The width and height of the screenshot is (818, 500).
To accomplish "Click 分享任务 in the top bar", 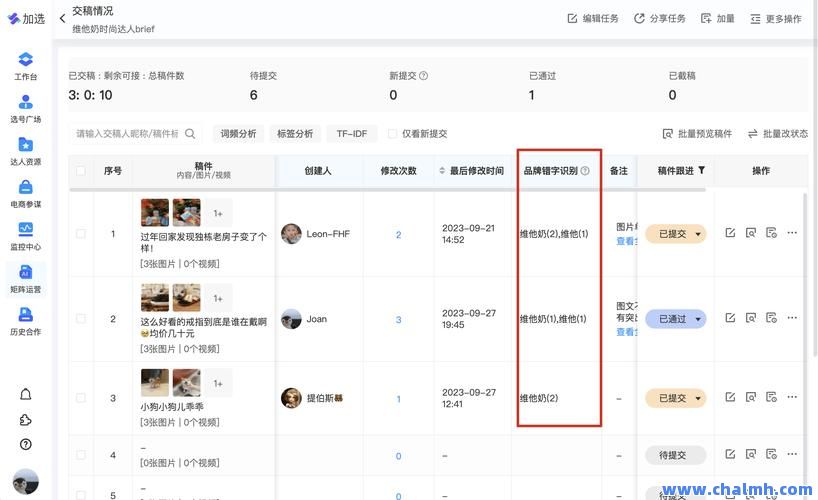I will pos(659,19).
